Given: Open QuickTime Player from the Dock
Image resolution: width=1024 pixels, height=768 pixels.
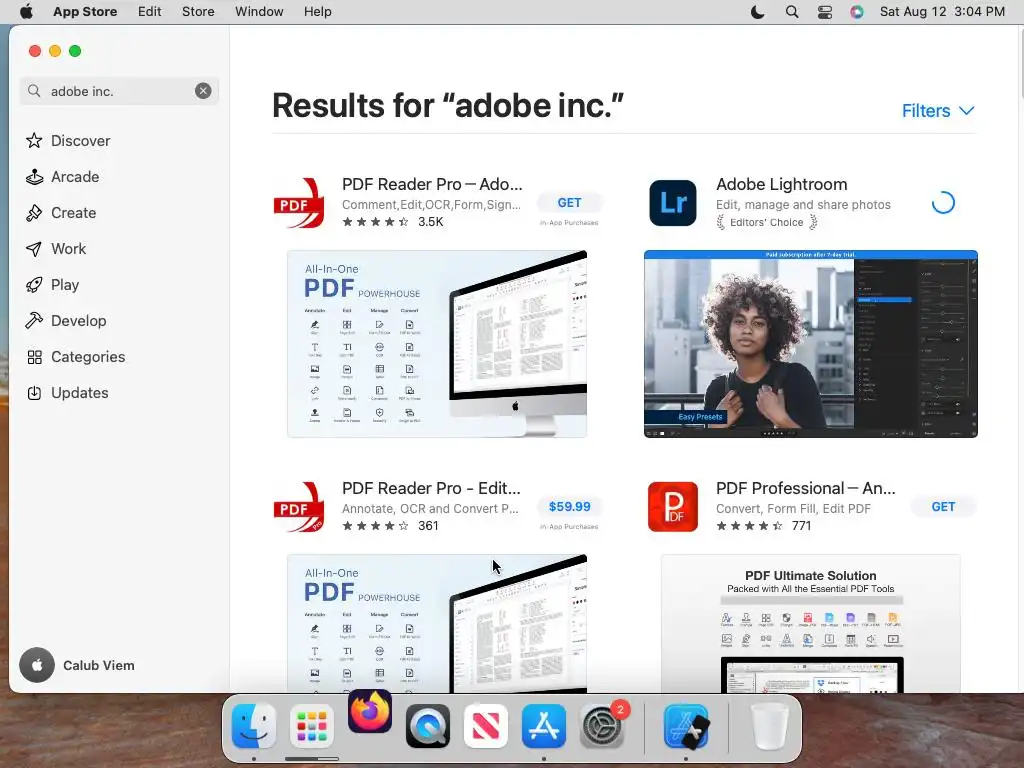Looking at the screenshot, I should (x=428, y=726).
